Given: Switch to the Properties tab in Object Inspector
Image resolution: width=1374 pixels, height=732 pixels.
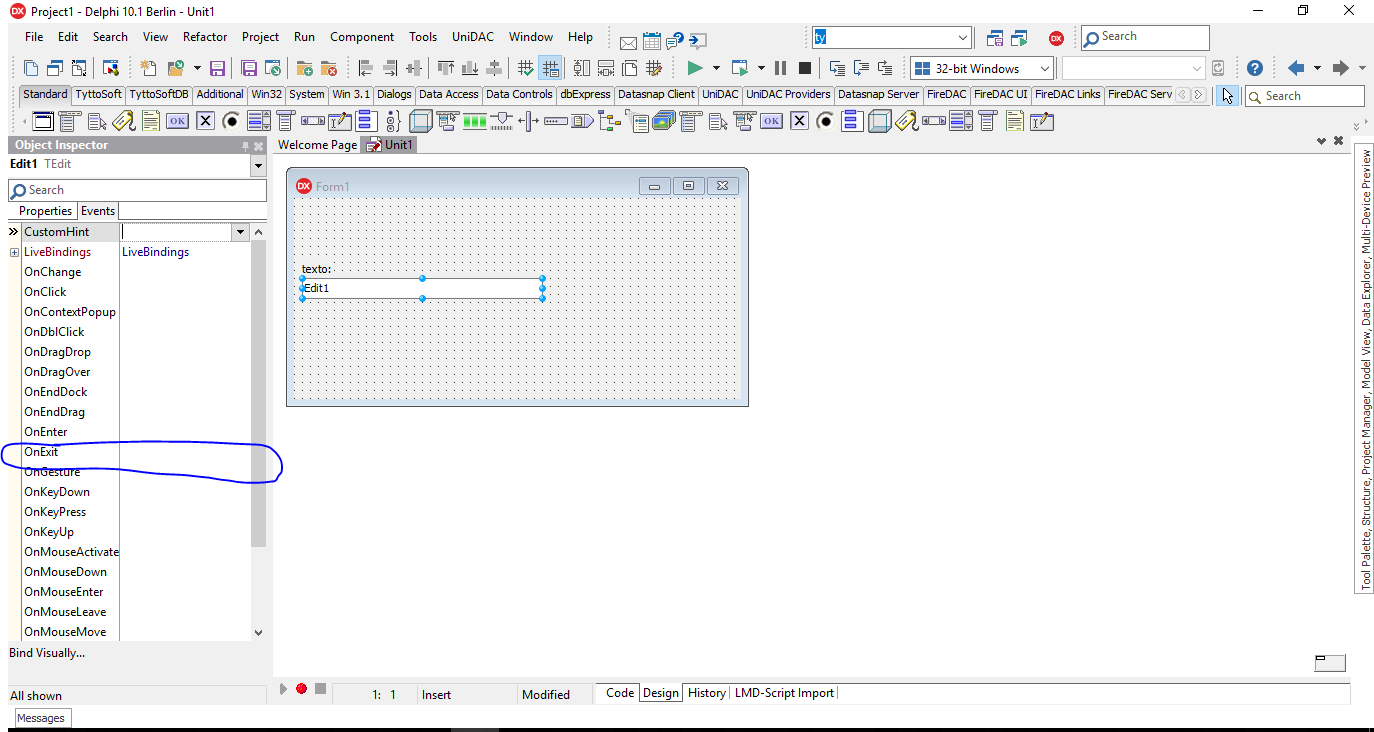Looking at the screenshot, I should pos(45,211).
